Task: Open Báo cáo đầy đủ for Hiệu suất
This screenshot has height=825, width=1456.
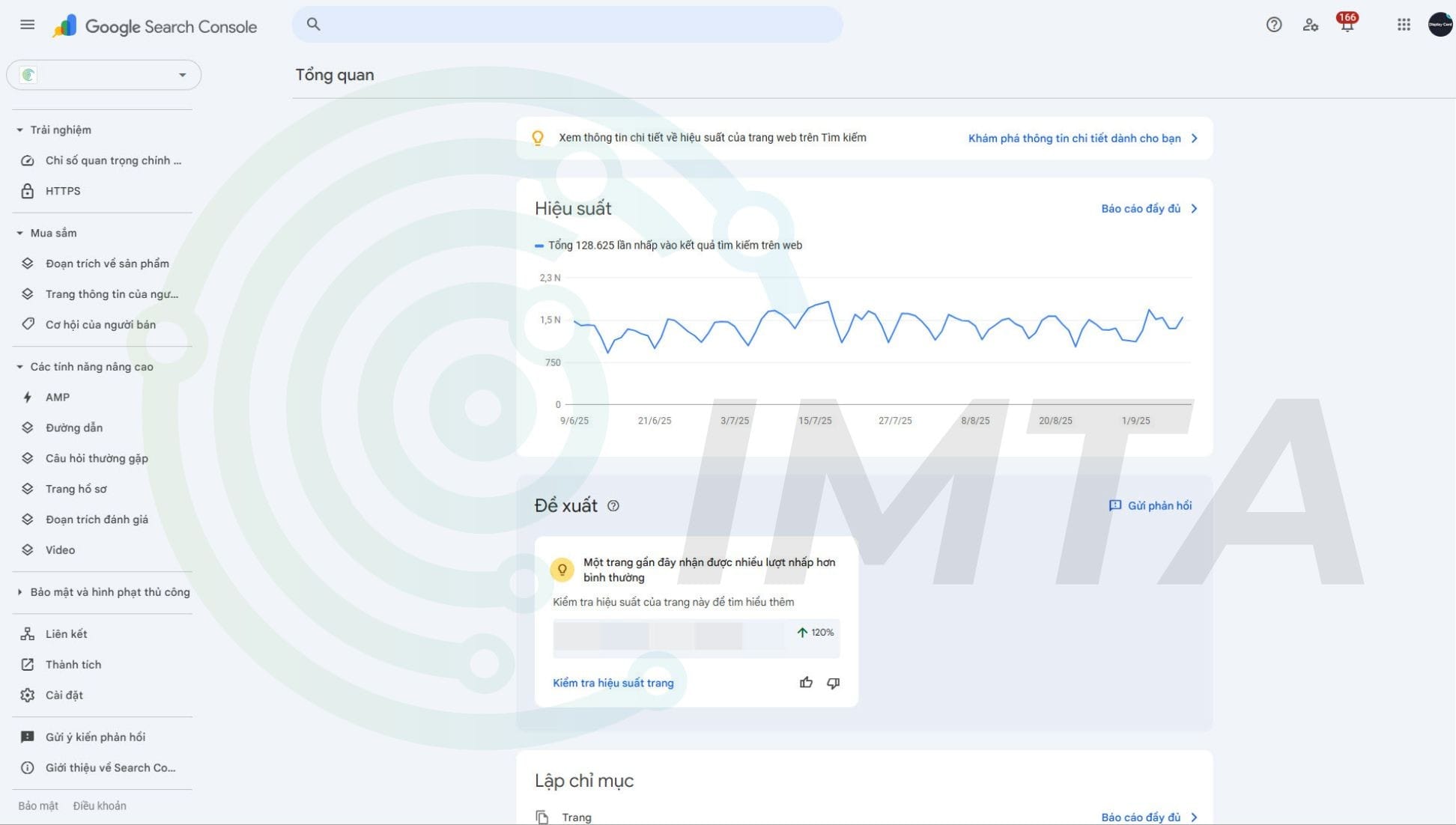Action: [1141, 208]
